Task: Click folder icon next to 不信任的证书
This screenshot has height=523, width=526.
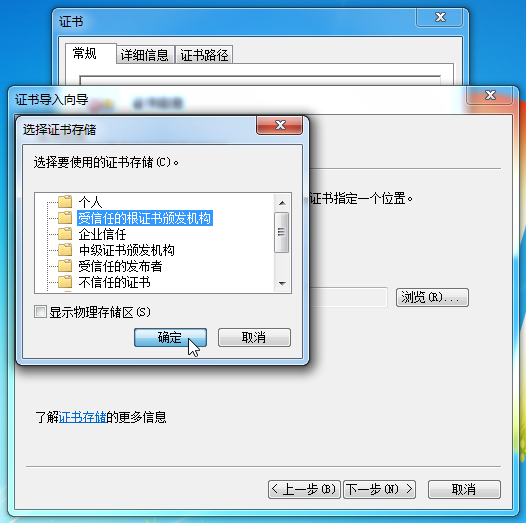Action: pyautogui.click(x=65, y=282)
